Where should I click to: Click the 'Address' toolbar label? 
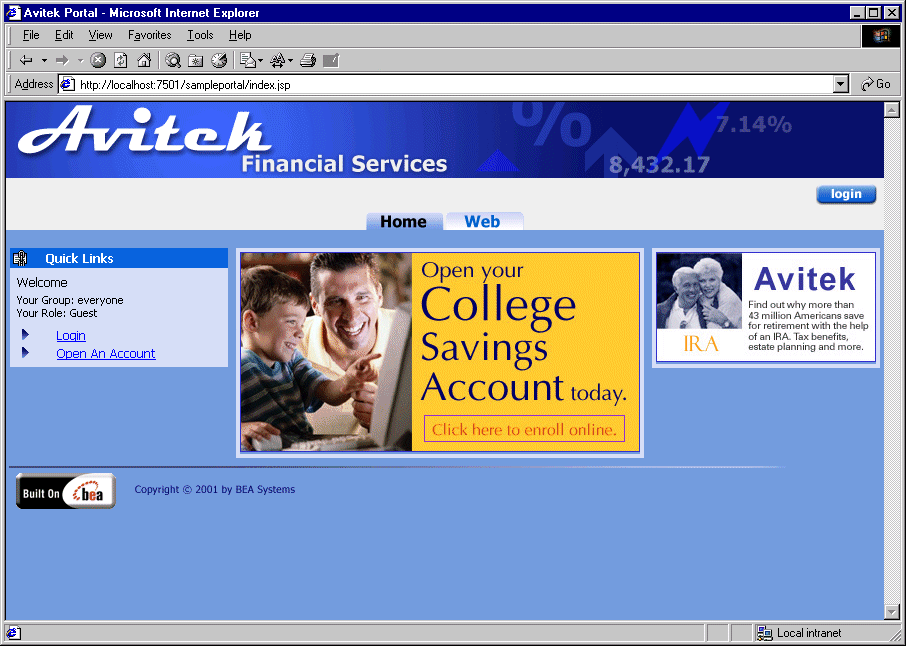tap(34, 84)
